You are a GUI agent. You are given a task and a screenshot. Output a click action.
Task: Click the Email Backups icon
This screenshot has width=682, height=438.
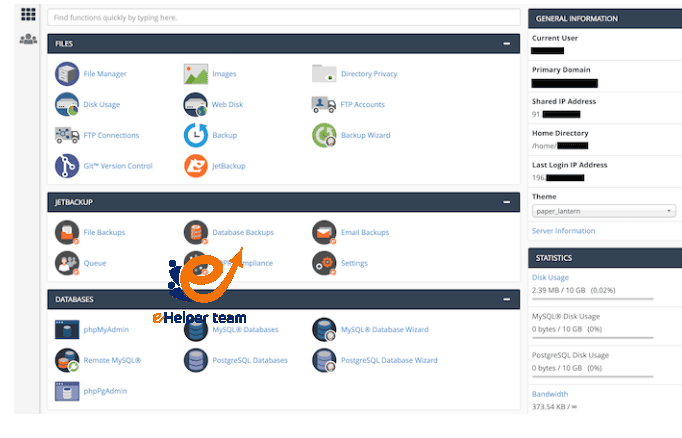pos(324,232)
